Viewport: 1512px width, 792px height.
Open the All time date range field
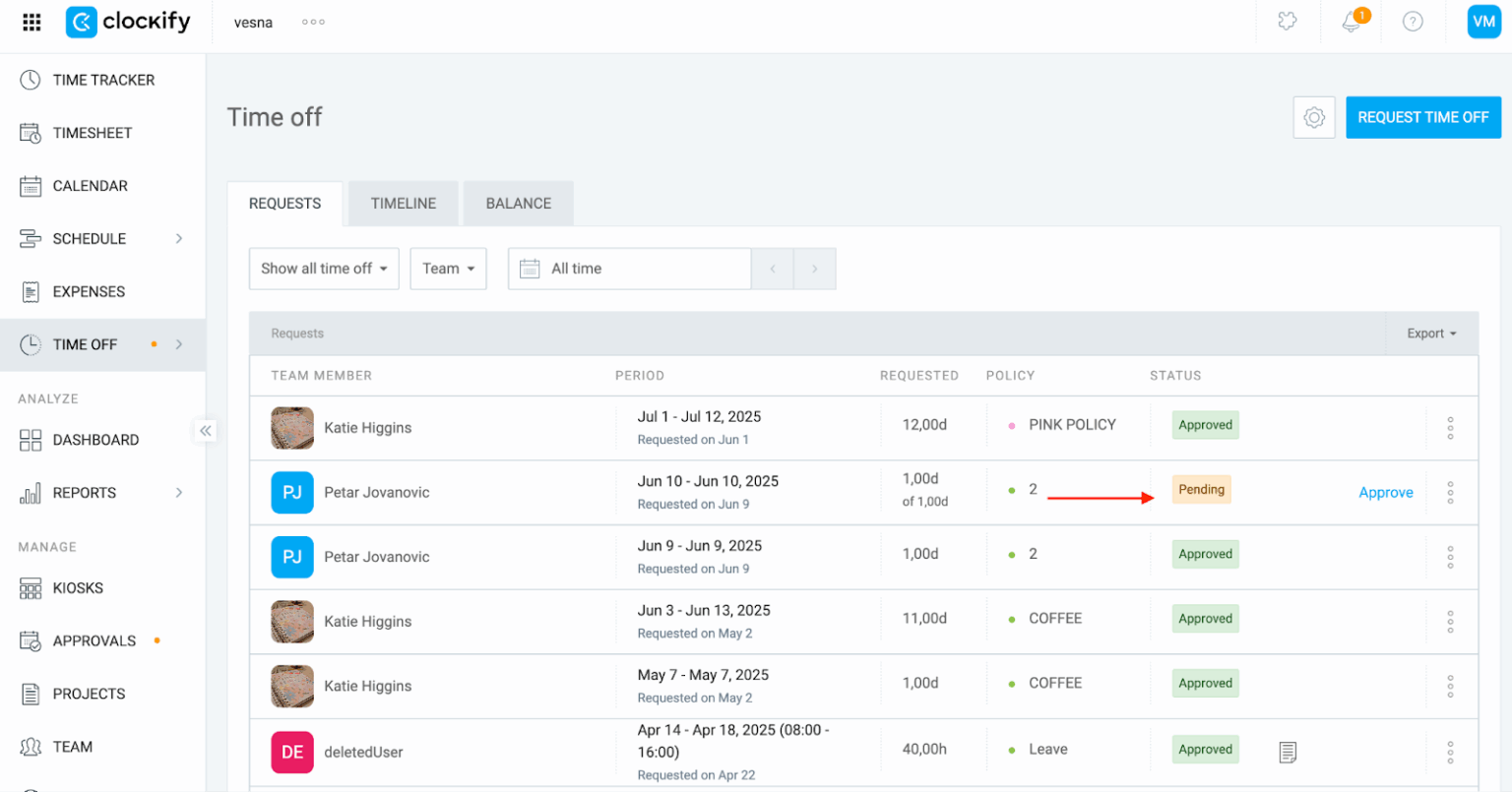[x=629, y=269]
